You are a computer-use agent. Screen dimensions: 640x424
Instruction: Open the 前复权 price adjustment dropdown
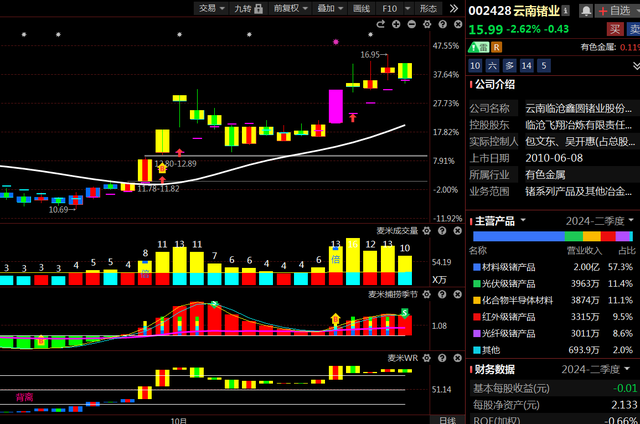(290, 8)
